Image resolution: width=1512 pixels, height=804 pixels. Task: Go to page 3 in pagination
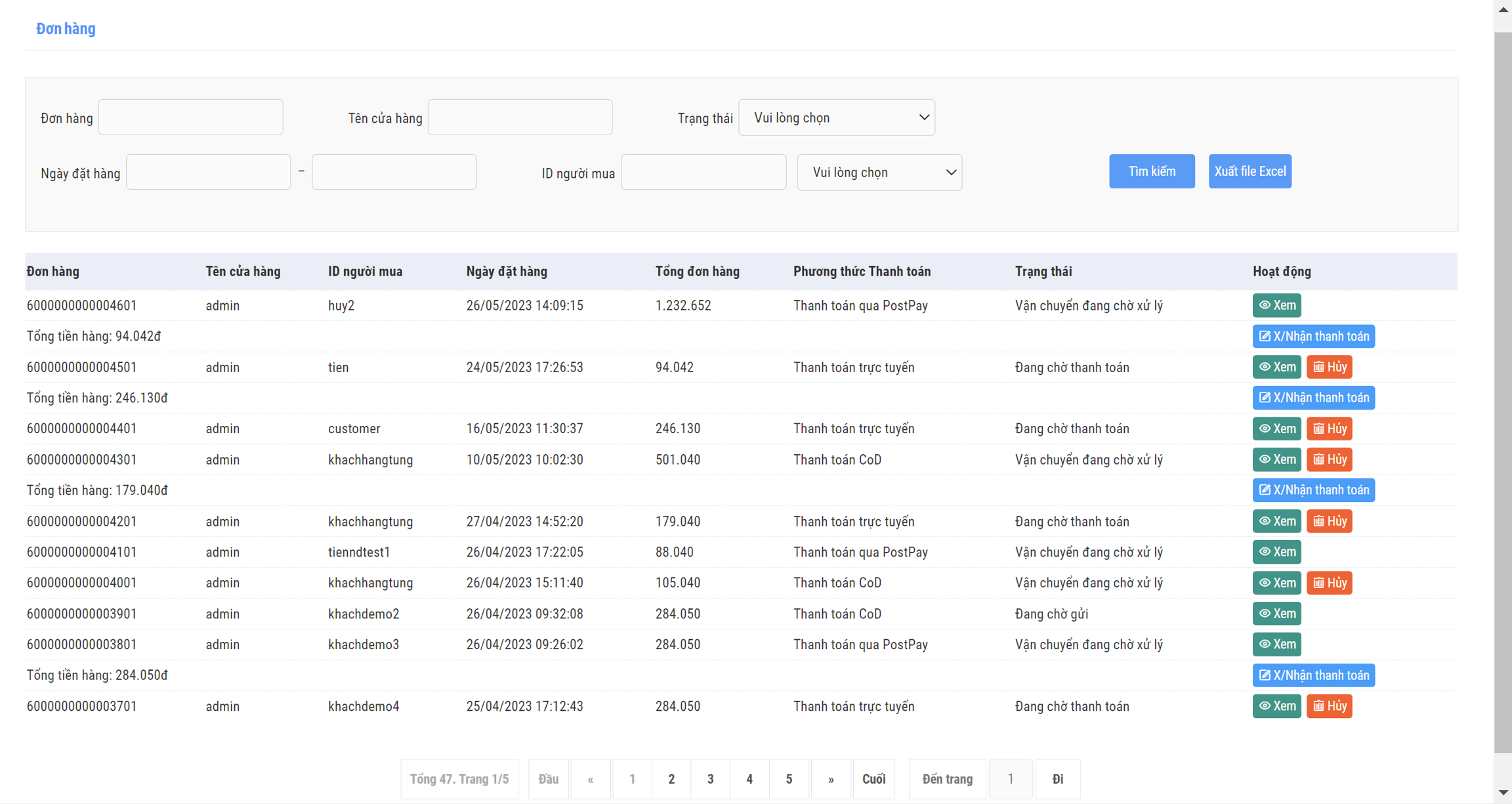tap(710, 779)
